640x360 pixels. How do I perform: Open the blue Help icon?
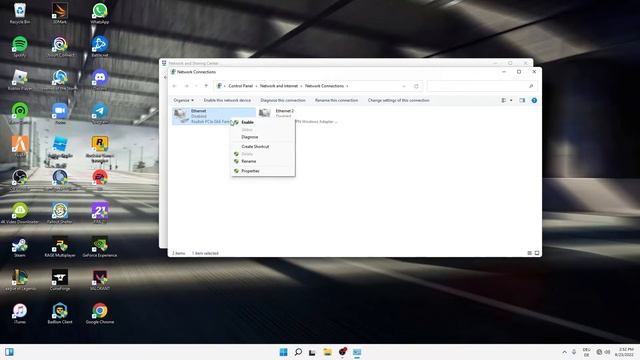pos(534,100)
